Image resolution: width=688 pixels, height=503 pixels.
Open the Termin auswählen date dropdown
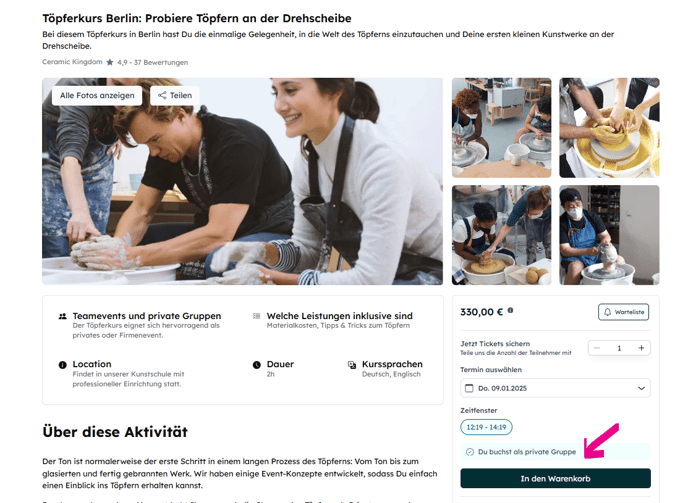(555, 388)
